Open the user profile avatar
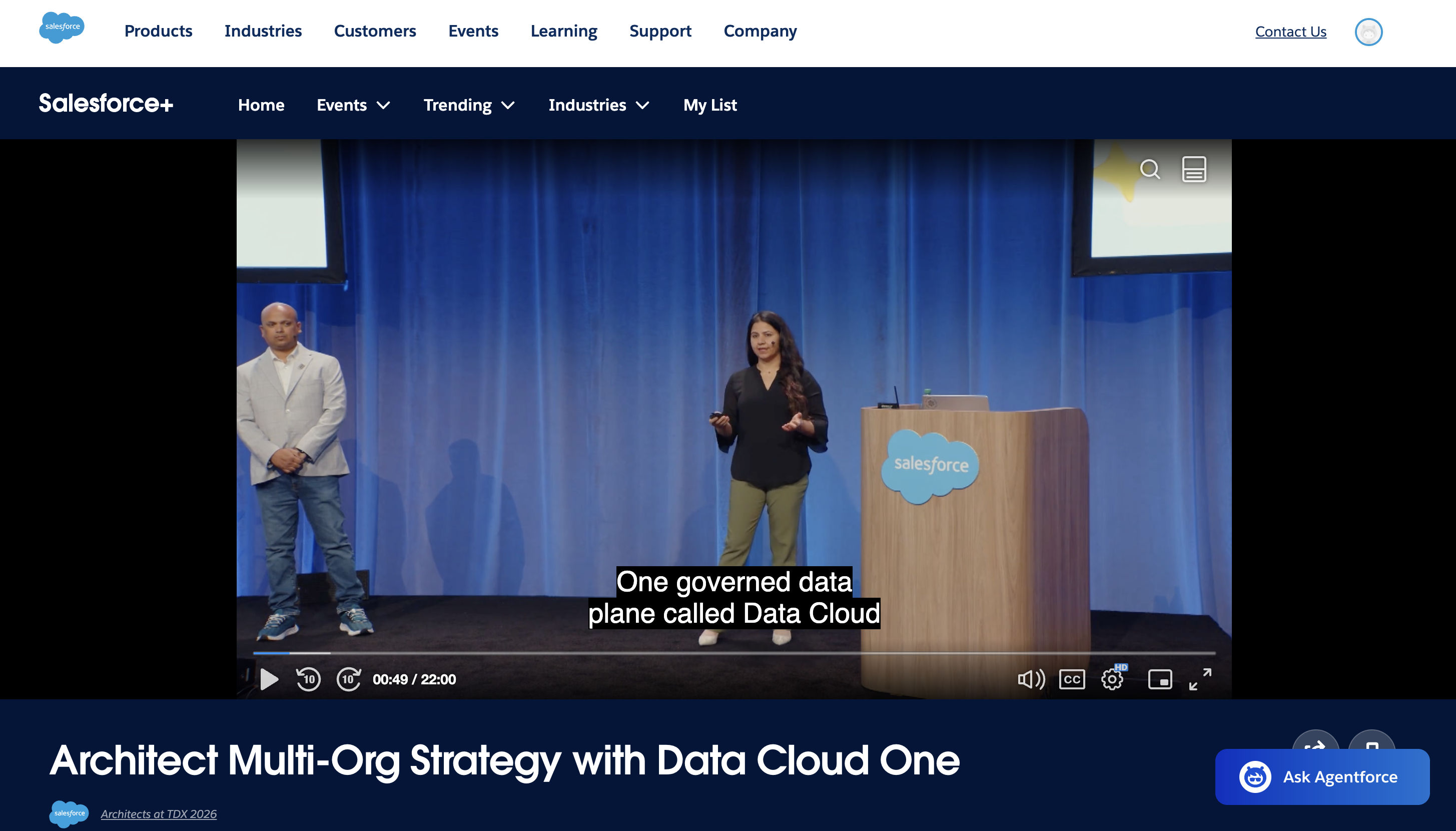 (x=1368, y=32)
